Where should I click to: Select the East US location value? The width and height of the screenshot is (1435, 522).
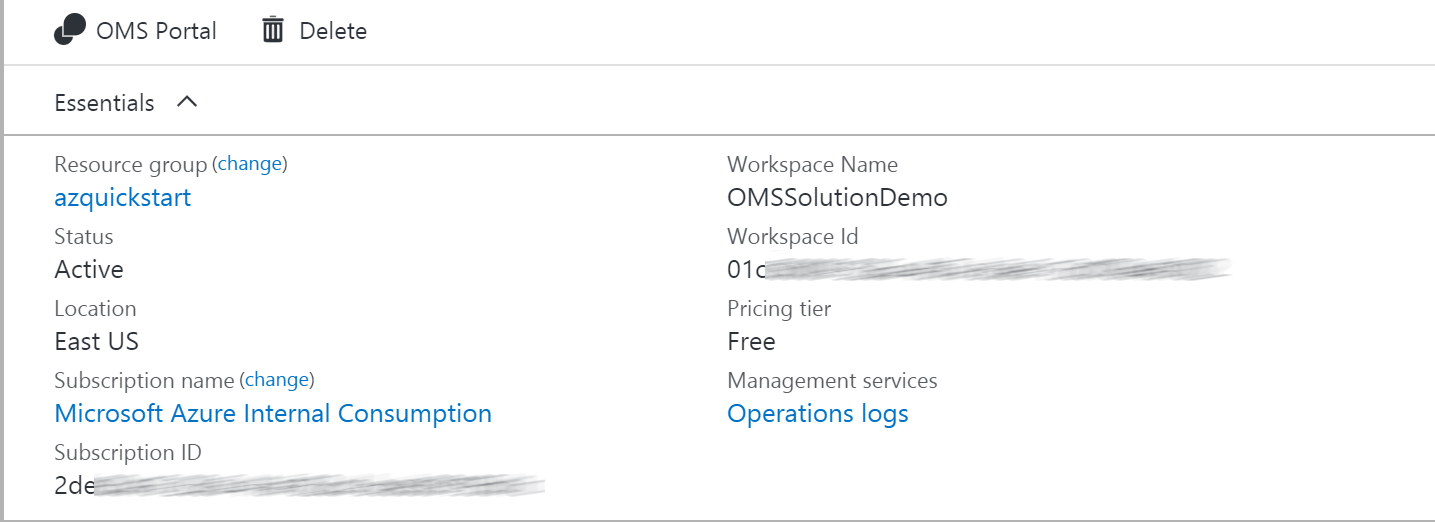96,341
